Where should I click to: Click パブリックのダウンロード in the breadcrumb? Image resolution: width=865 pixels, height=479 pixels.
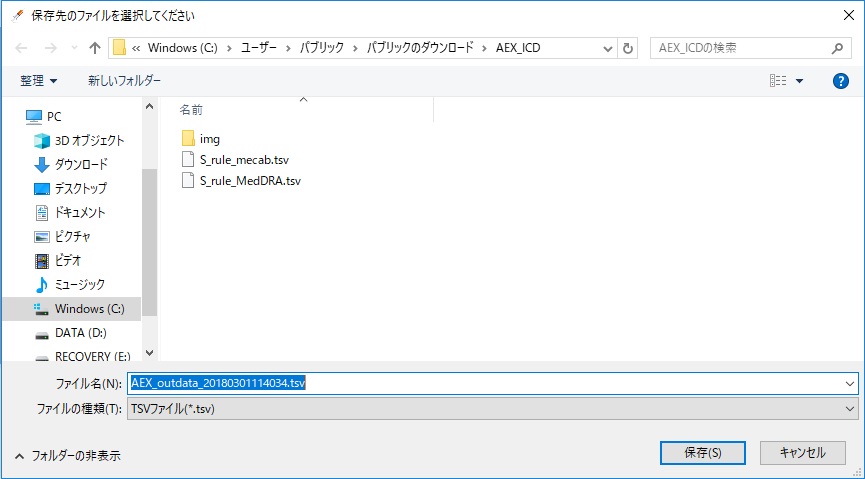[420, 48]
